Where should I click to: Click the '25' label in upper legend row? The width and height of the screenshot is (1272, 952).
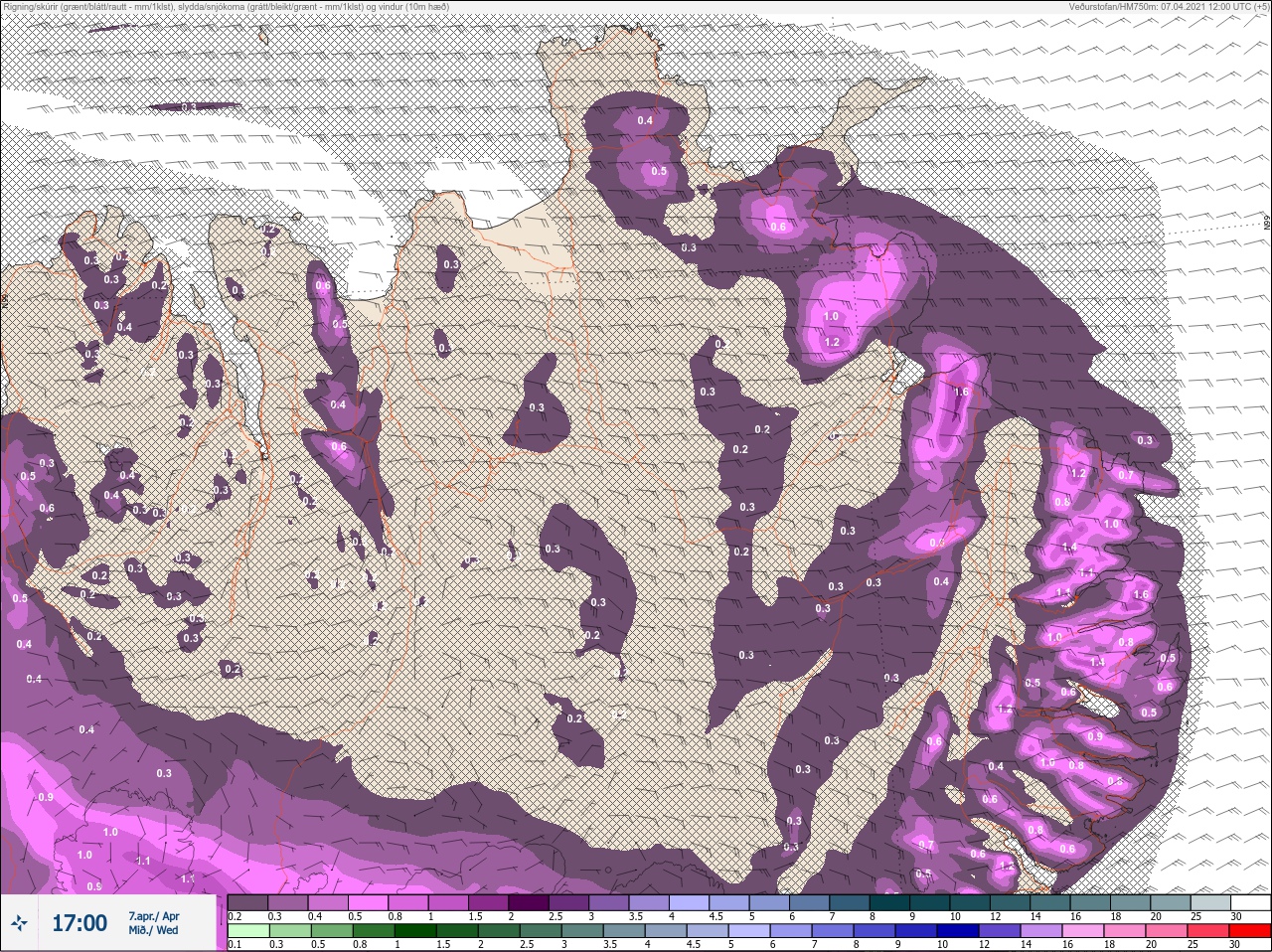coord(1194,917)
